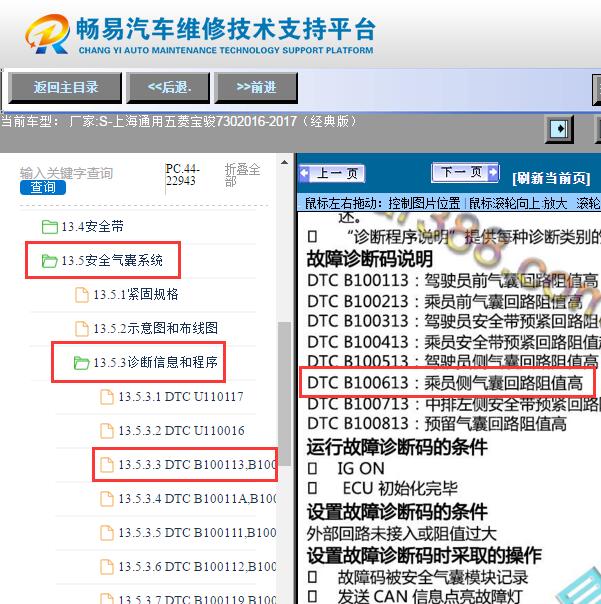Image resolution: width=601 pixels, height=604 pixels.
Task: Open 13.5.3.1 DTC U110117 entry
Action: [181, 397]
